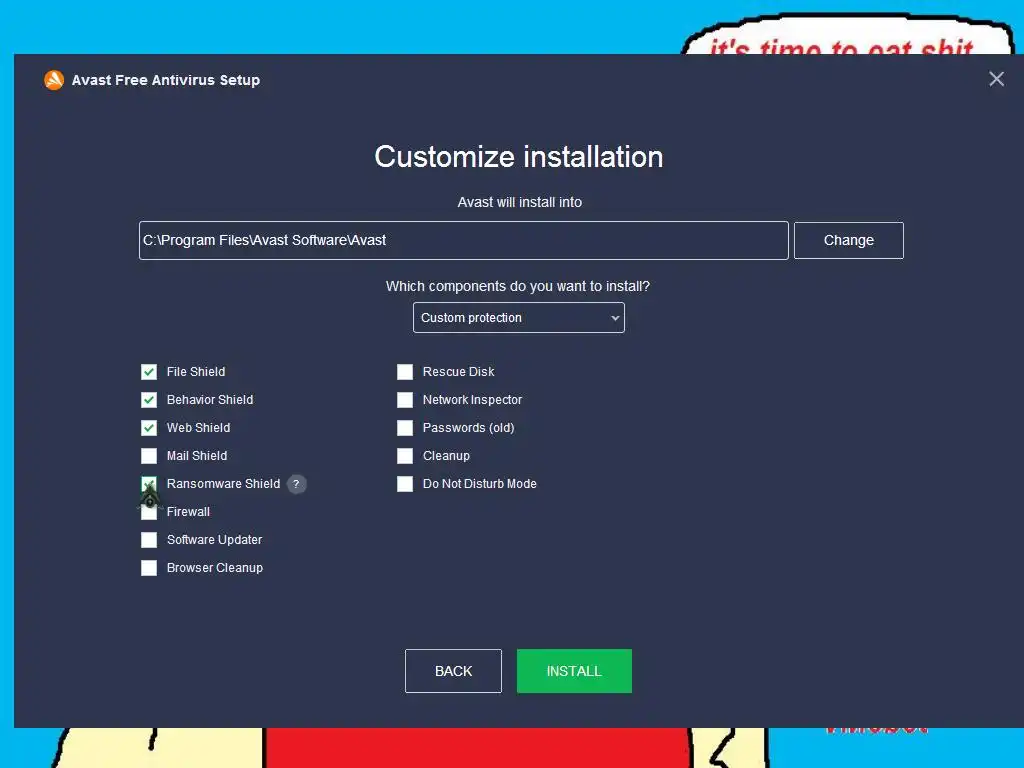Click the install path input field
Screen dimensions: 1024x768
(464, 240)
